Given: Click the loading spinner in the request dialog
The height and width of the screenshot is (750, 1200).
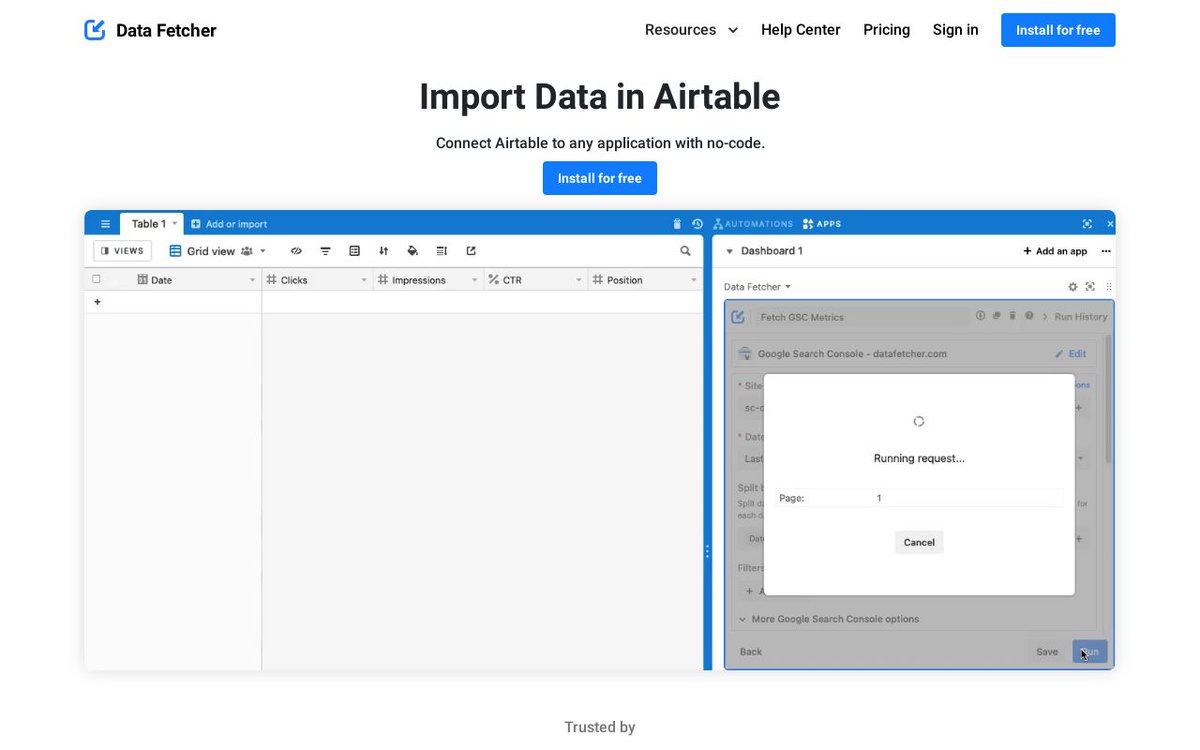Looking at the screenshot, I should click(x=919, y=422).
